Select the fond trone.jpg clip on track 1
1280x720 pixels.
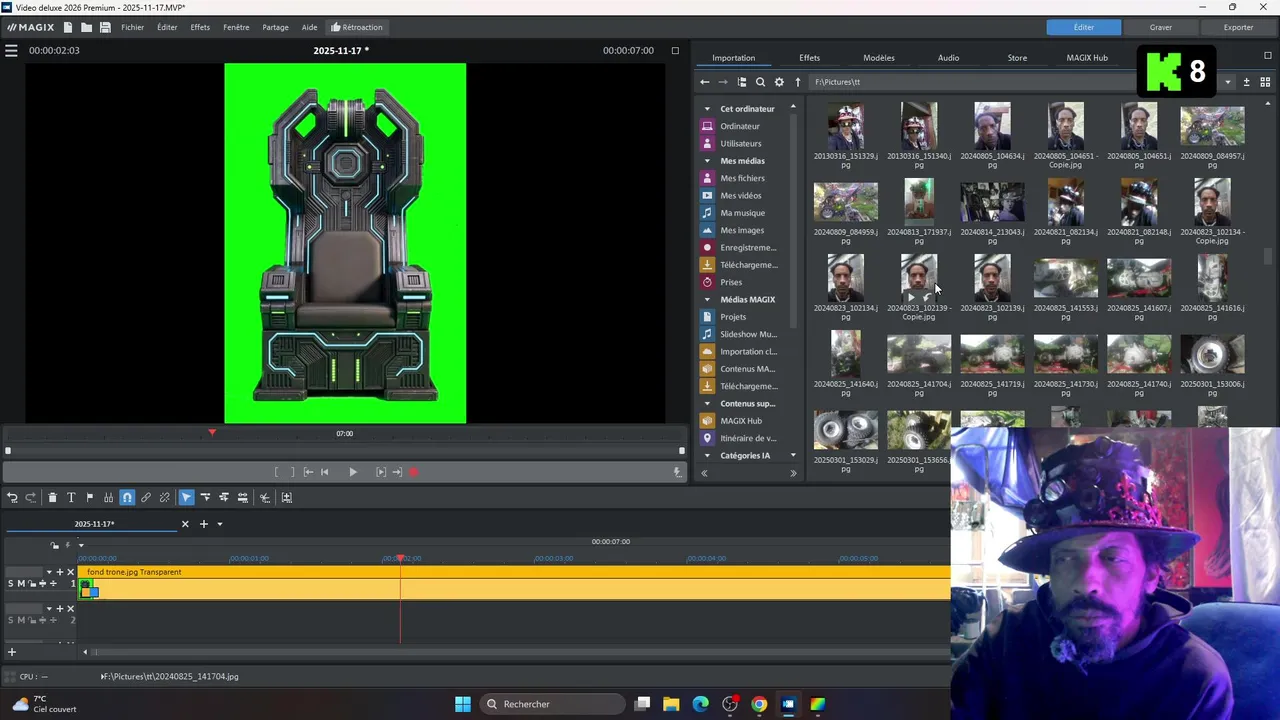(x=514, y=584)
